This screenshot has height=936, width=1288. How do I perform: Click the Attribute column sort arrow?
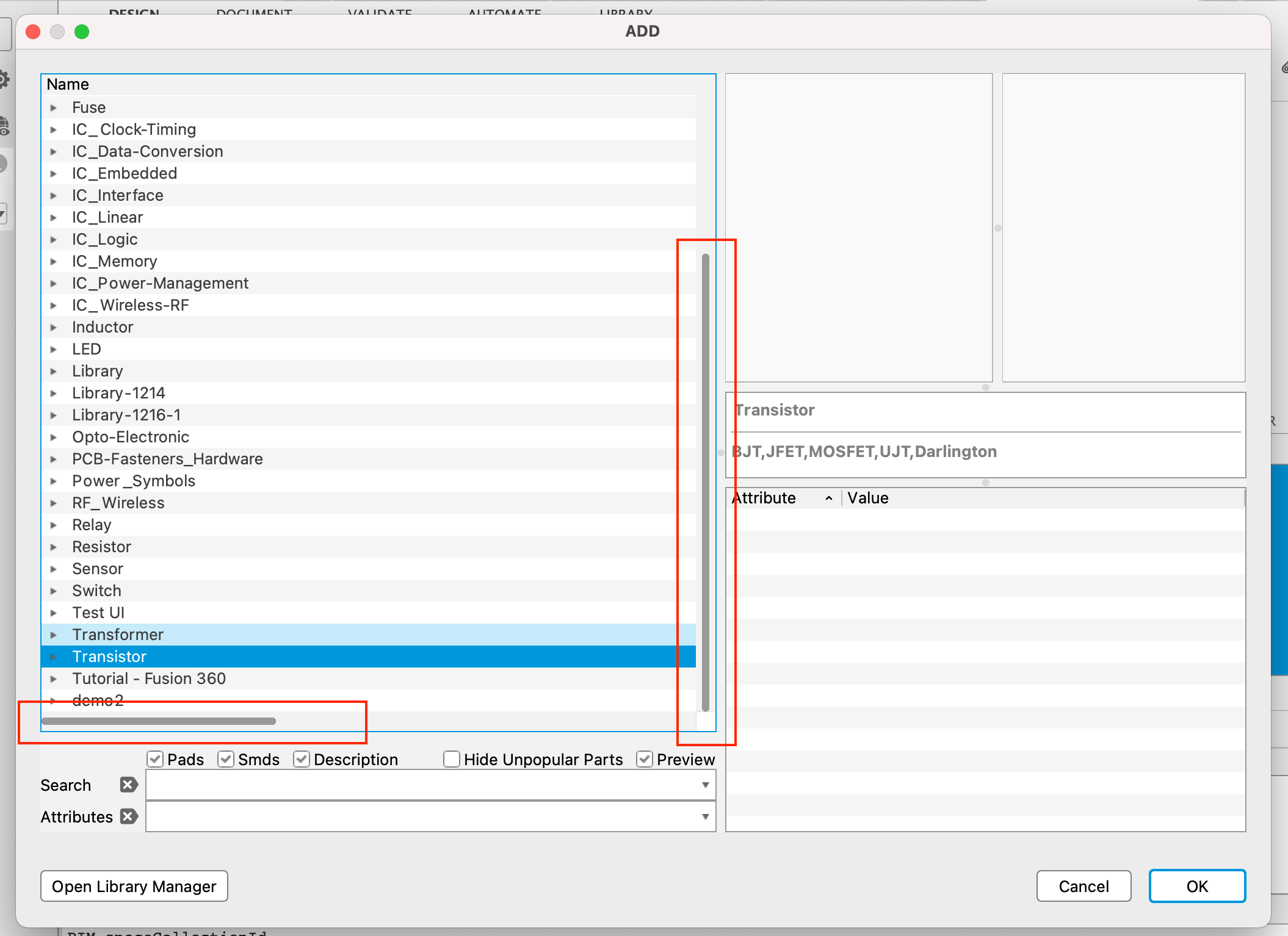click(x=828, y=499)
